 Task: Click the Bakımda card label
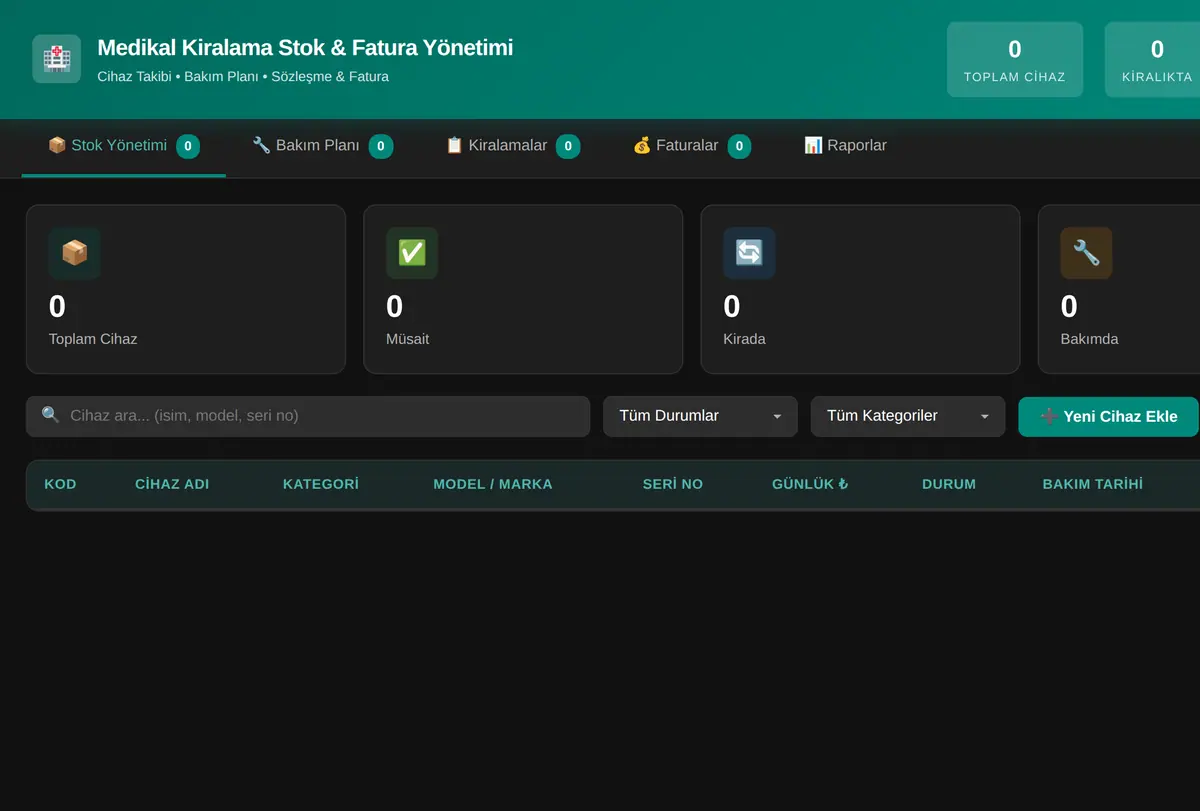(x=1090, y=339)
